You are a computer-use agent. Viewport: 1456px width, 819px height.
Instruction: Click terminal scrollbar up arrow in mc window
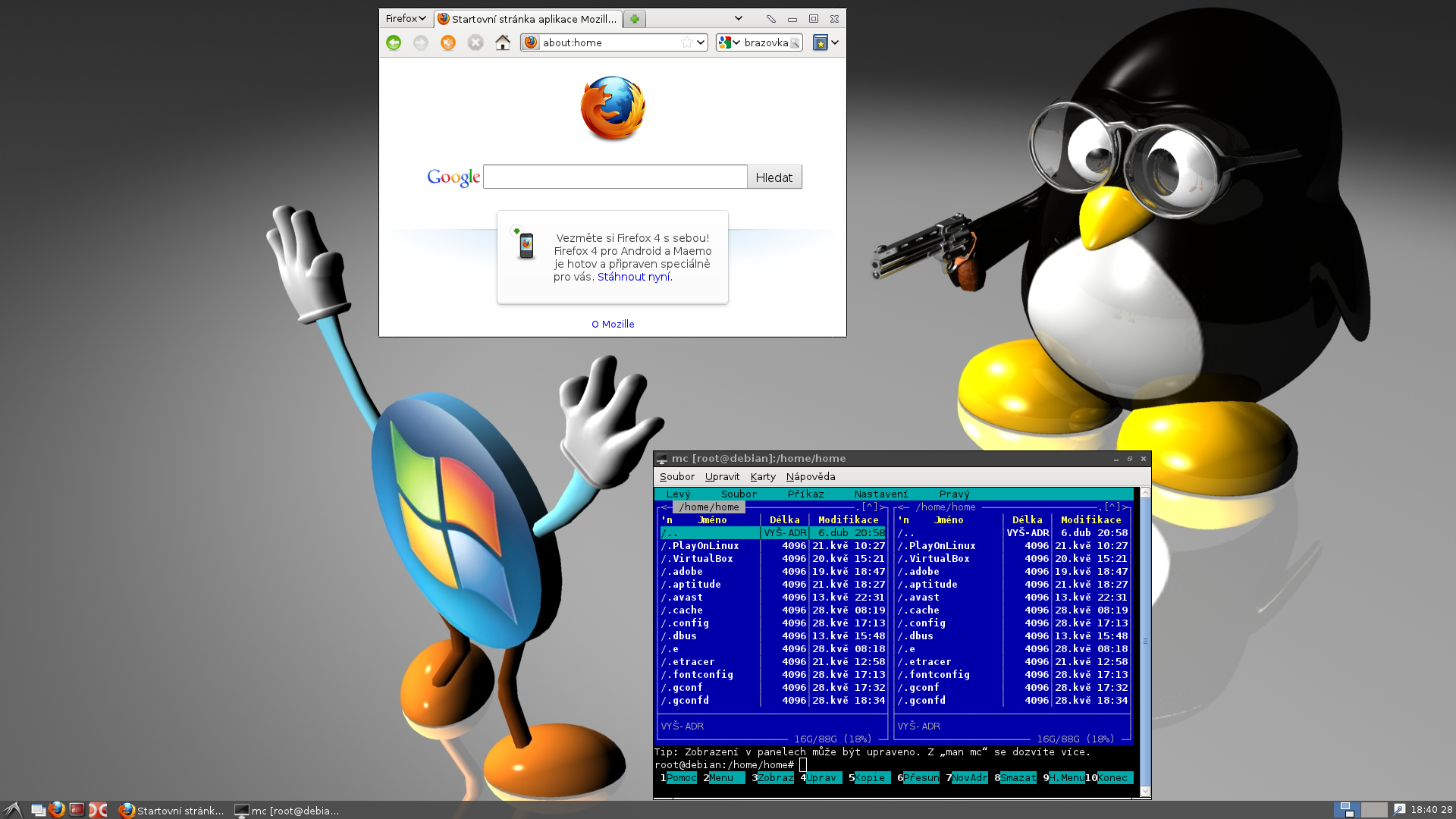coord(1145,493)
